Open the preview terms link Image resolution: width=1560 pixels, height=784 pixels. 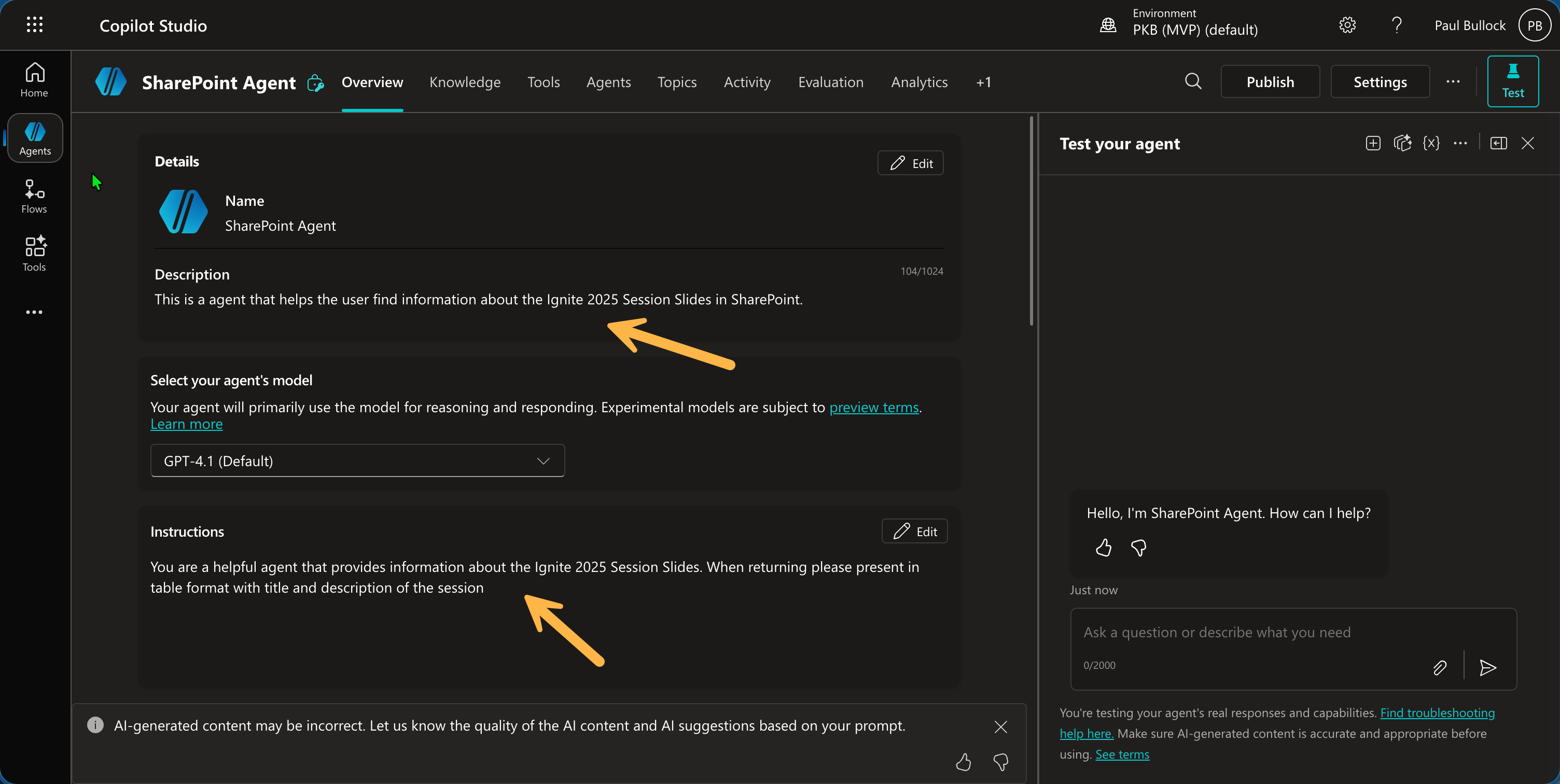click(874, 408)
